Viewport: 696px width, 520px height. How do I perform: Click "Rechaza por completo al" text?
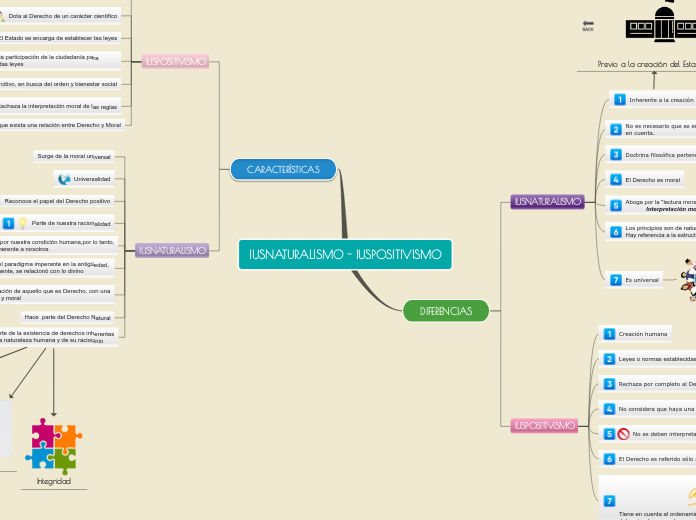coord(657,384)
